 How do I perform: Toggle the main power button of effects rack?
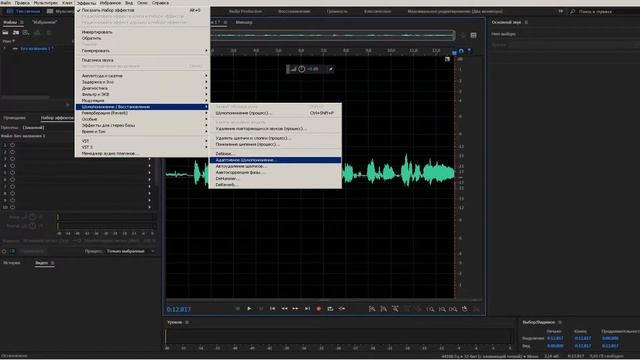(4, 251)
